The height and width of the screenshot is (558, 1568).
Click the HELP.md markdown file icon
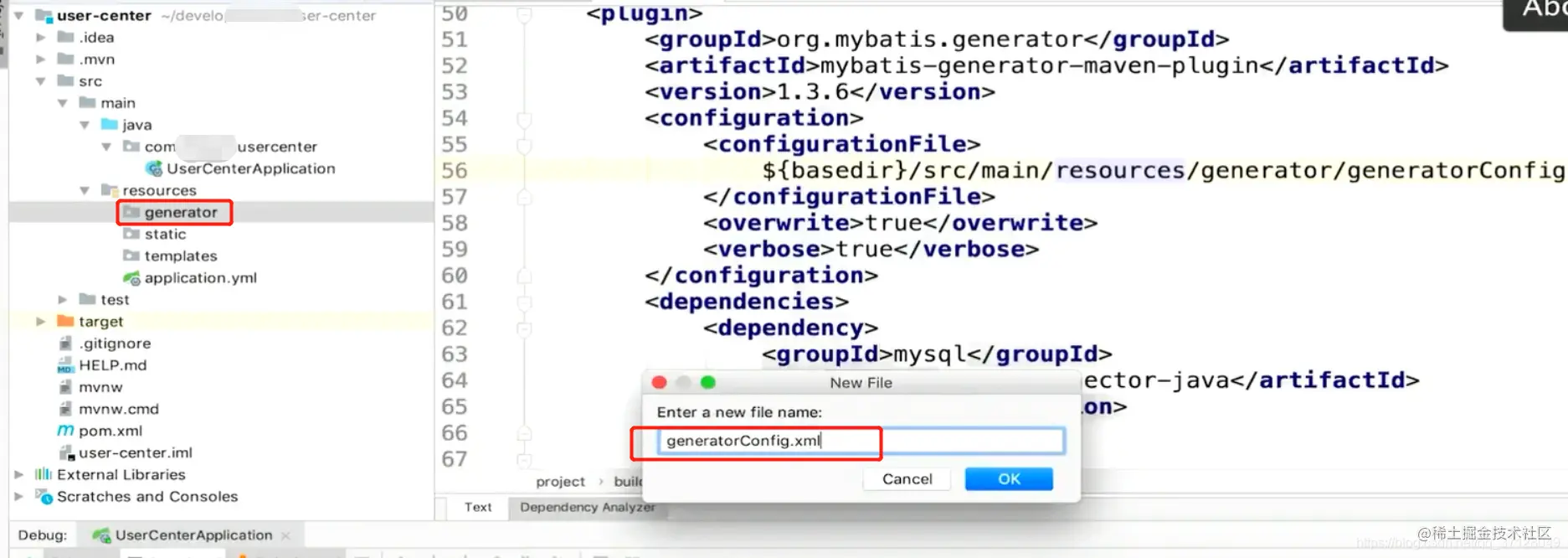pyautogui.click(x=65, y=365)
